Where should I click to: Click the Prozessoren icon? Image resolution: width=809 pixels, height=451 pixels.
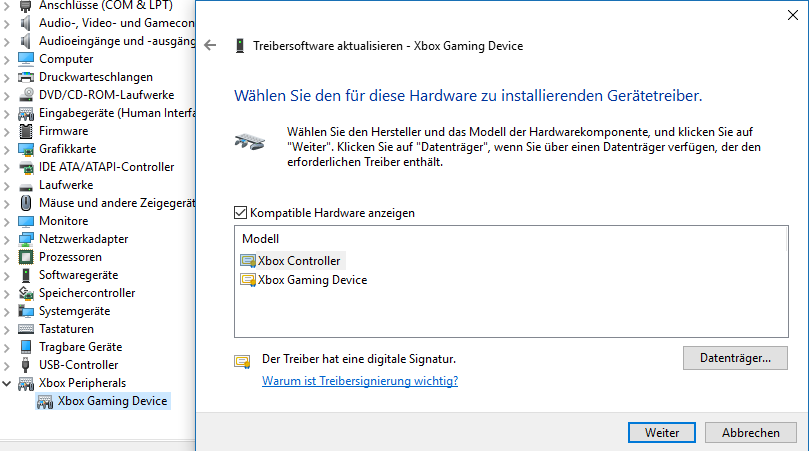coord(25,257)
